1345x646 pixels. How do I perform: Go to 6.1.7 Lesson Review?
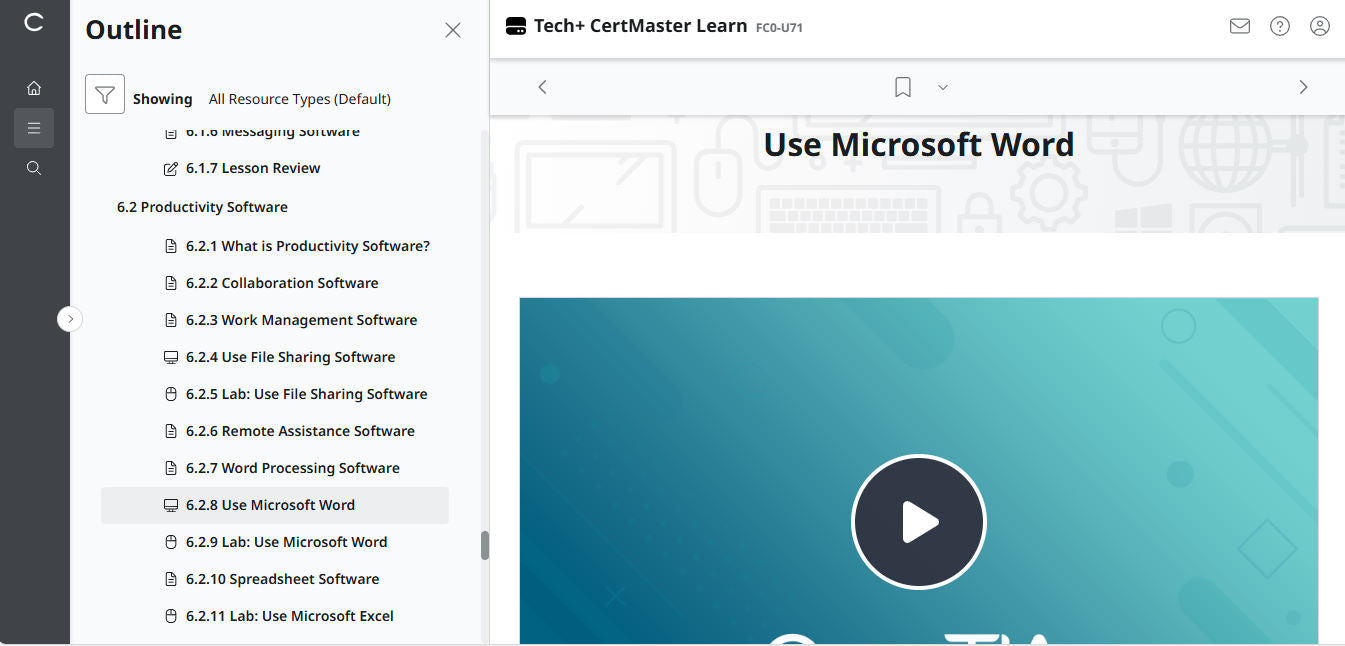tap(253, 167)
